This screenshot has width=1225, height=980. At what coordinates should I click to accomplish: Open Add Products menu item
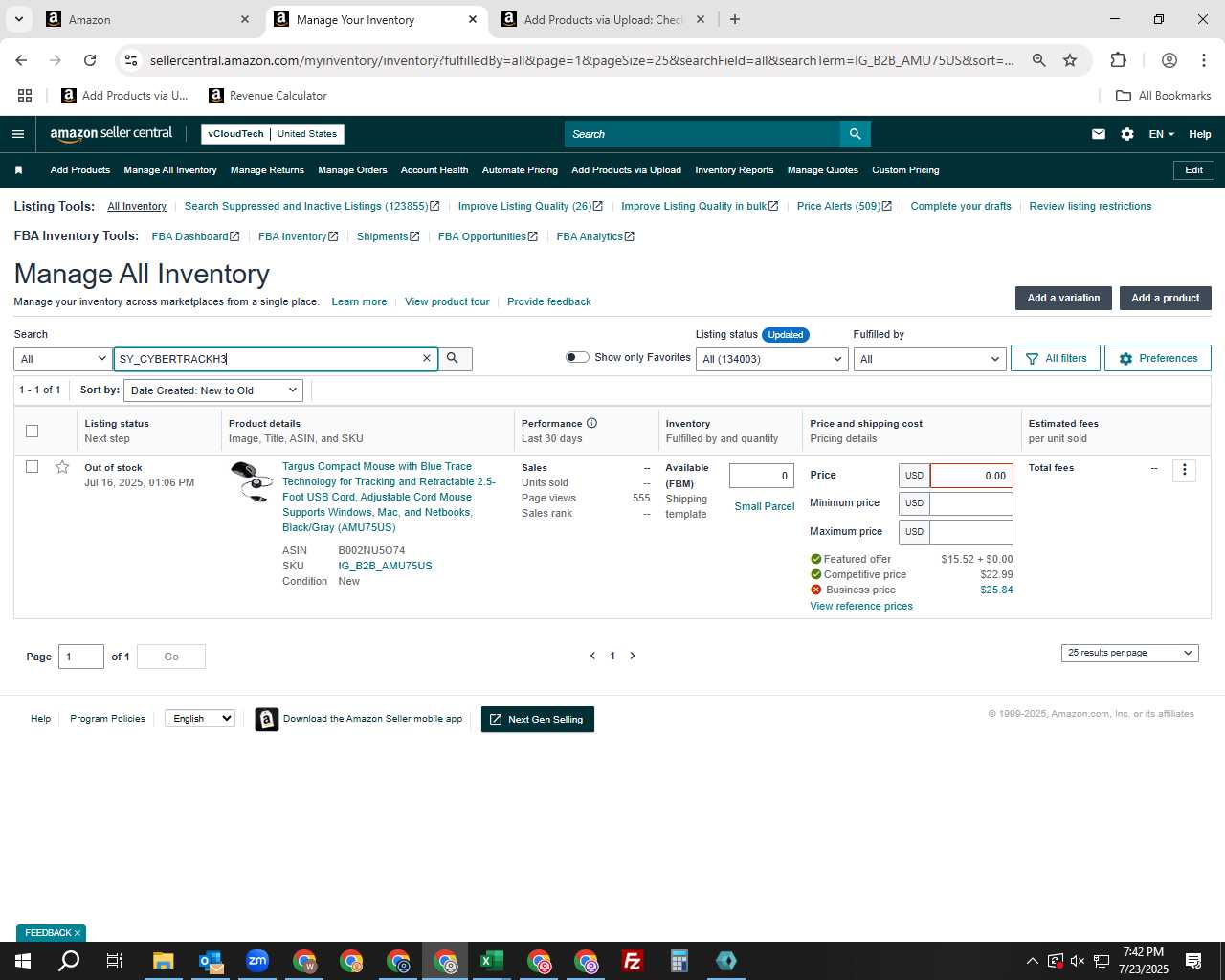[80, 170]
